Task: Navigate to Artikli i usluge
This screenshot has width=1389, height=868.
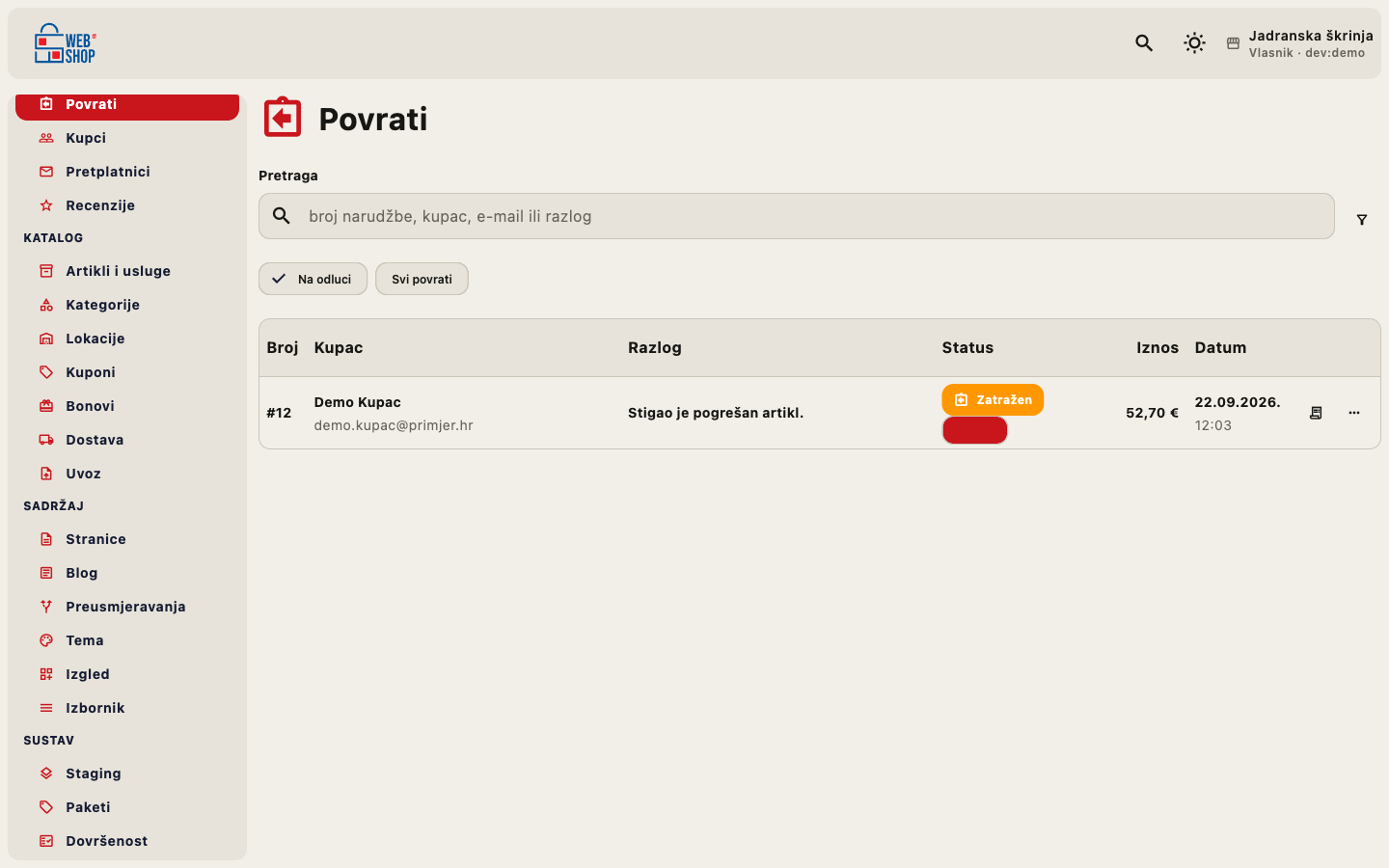Action: tap(127, 271)
